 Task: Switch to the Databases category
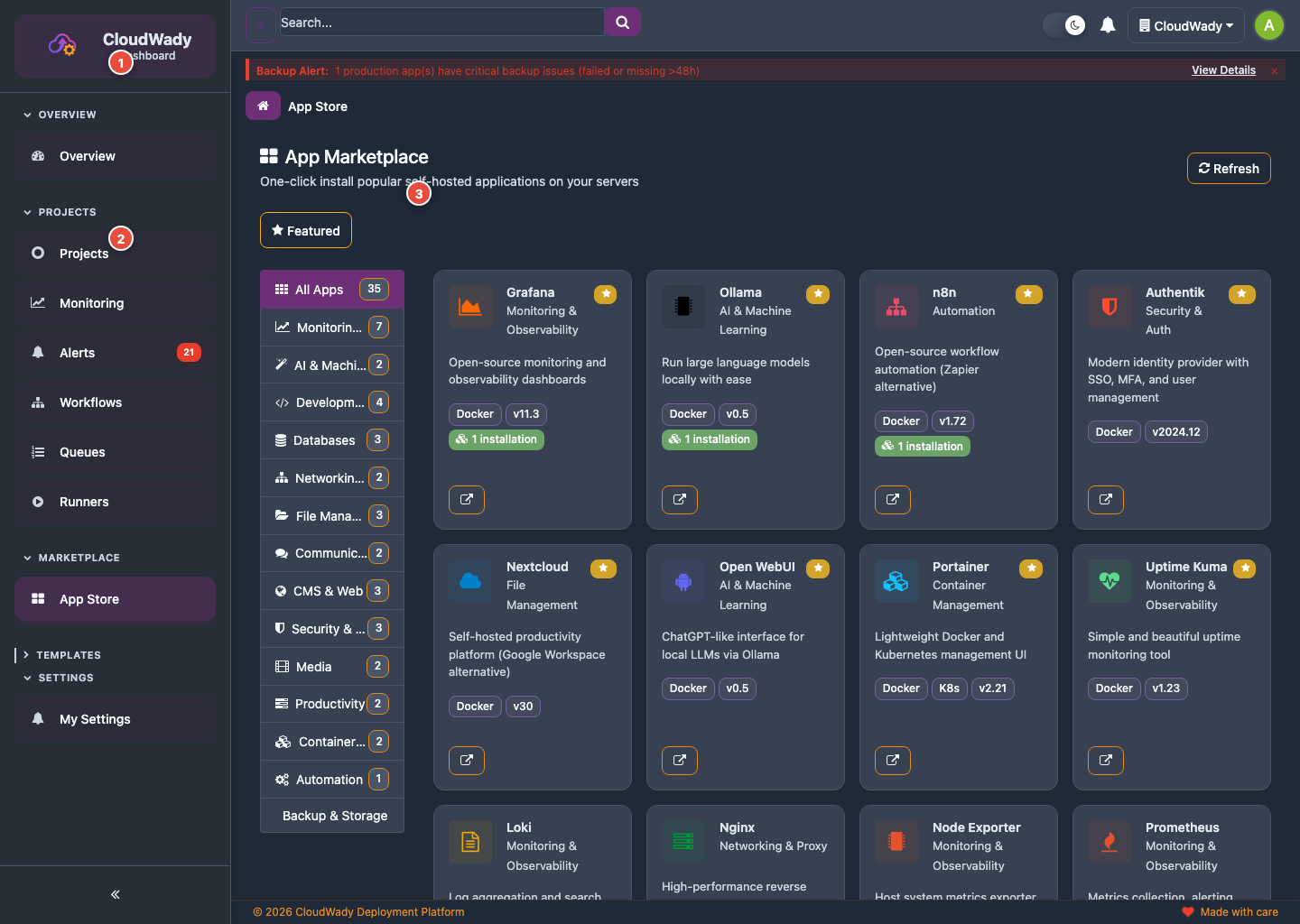coord(320,439)
